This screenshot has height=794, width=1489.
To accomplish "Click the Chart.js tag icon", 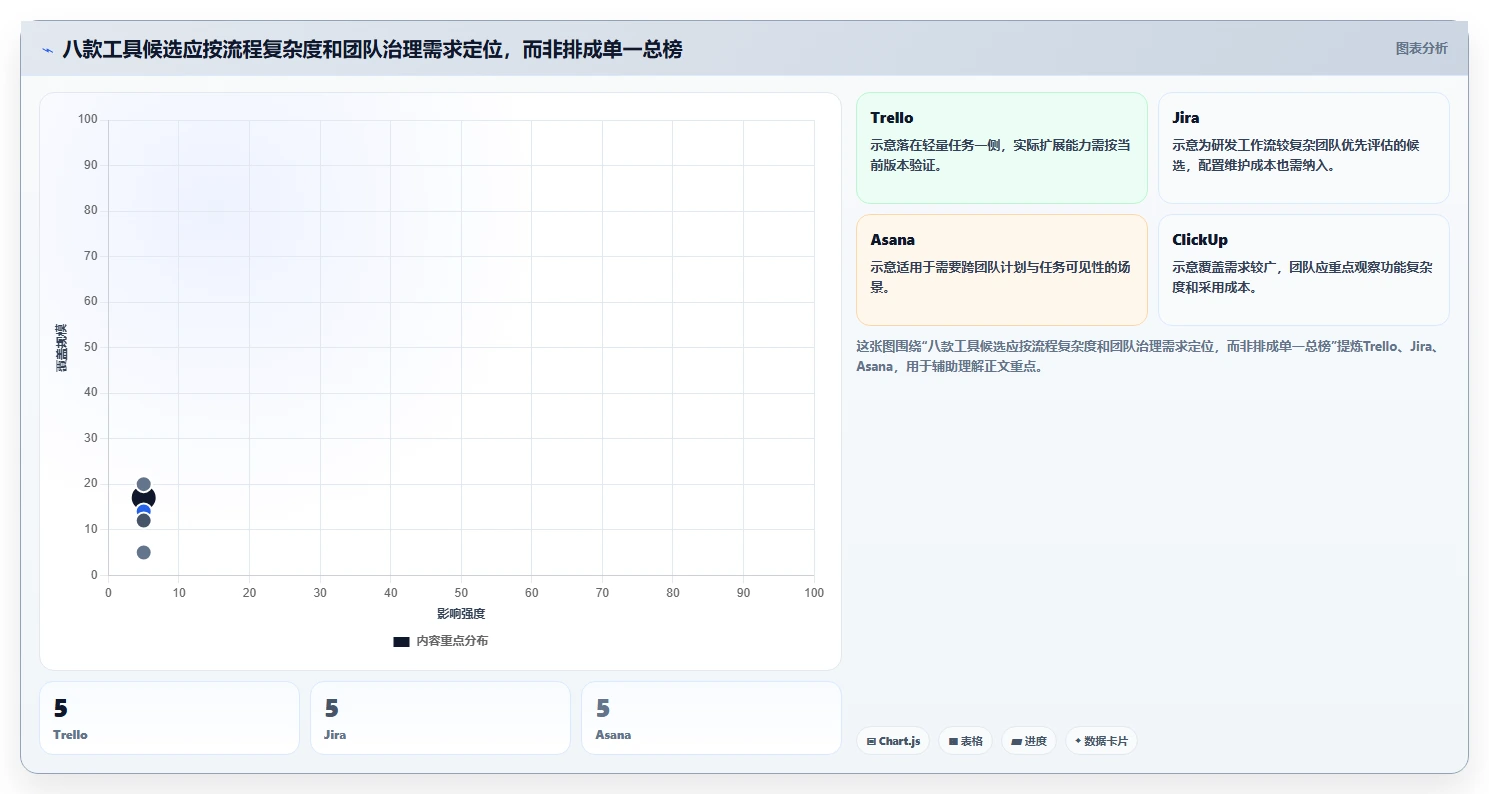I will pos(871,742).
